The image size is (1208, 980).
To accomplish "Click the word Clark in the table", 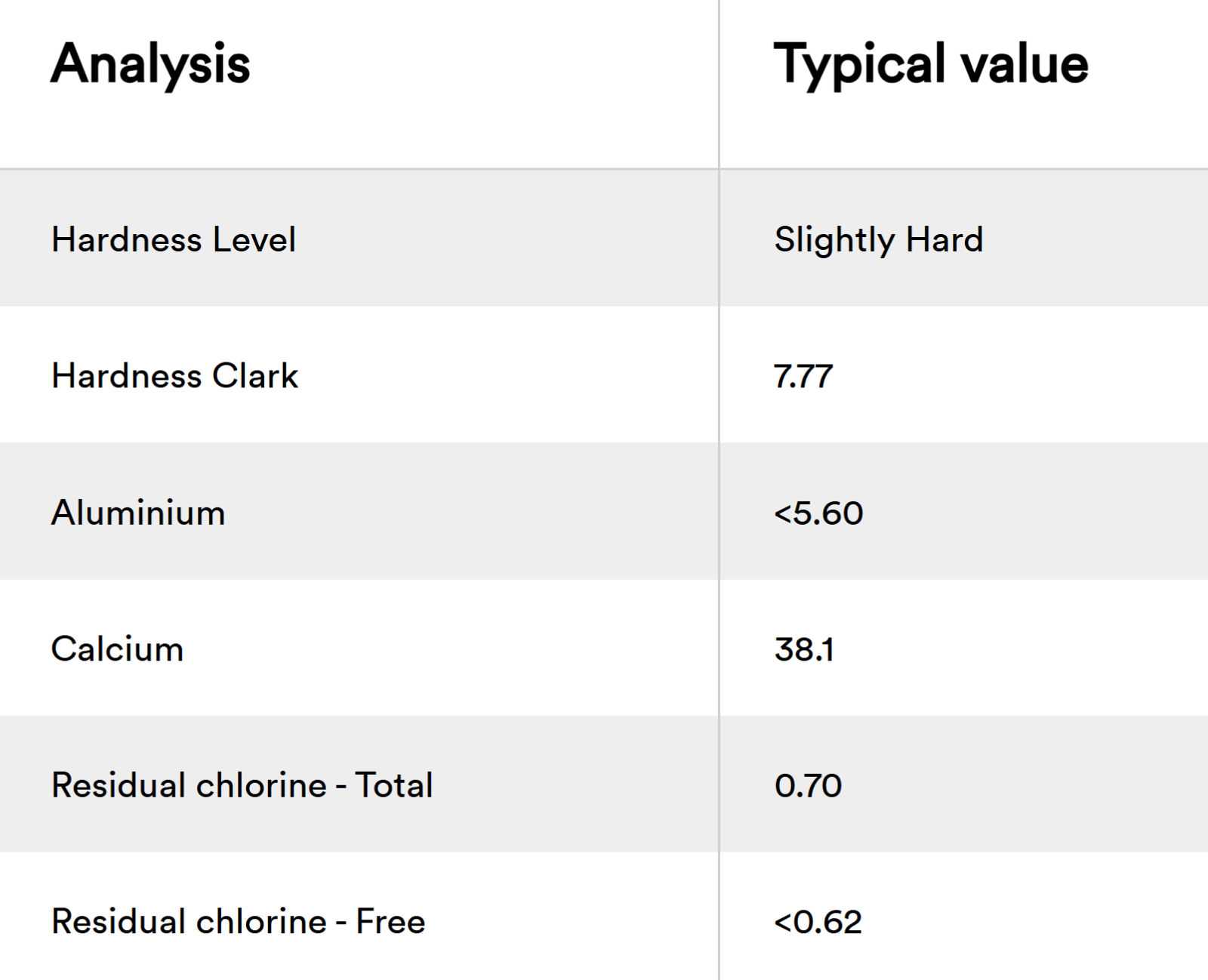I will point(255,376).
